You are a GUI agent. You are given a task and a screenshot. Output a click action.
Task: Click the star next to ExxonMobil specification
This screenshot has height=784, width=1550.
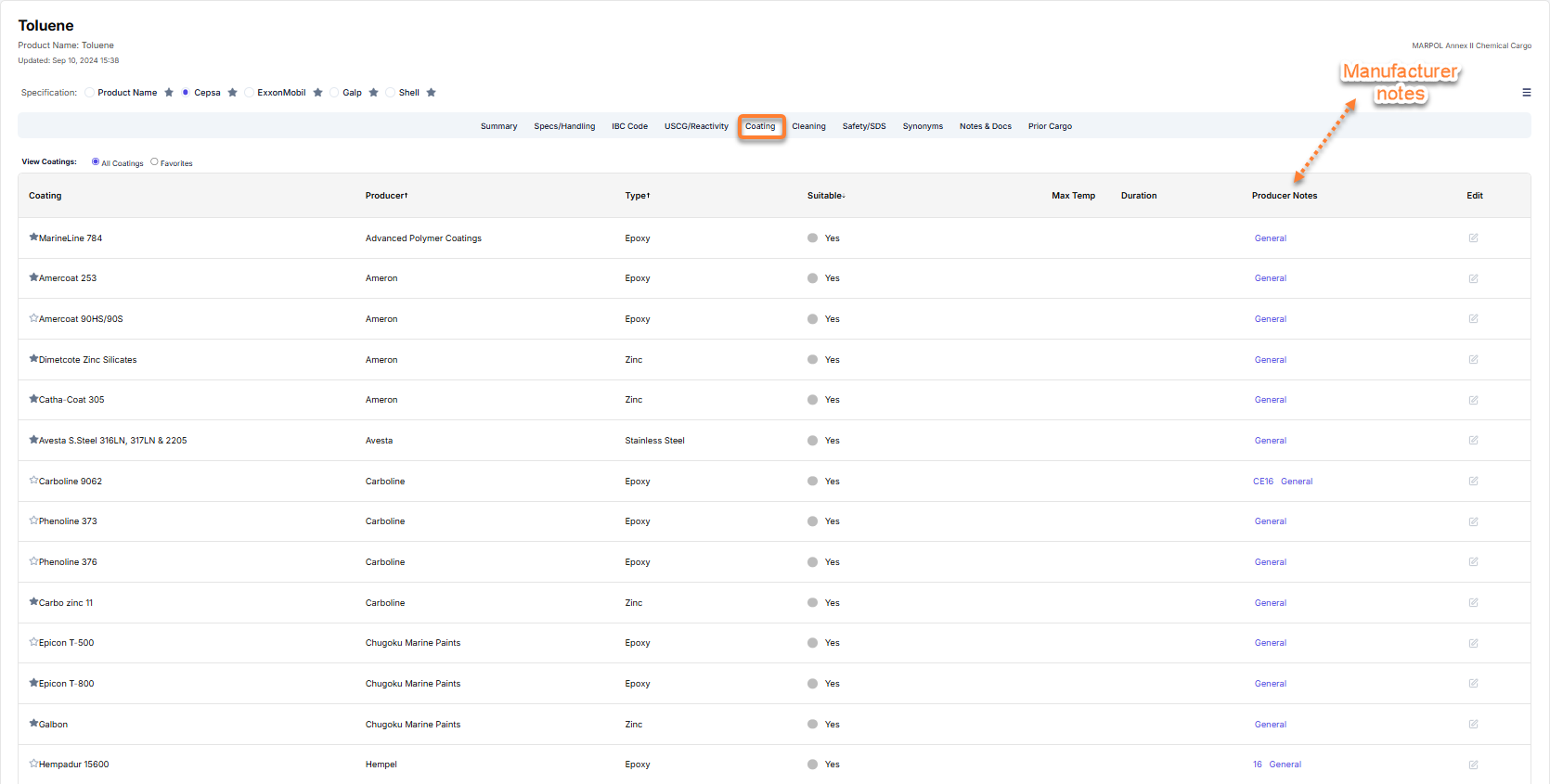pyautogui.click(x=318, y=93)
